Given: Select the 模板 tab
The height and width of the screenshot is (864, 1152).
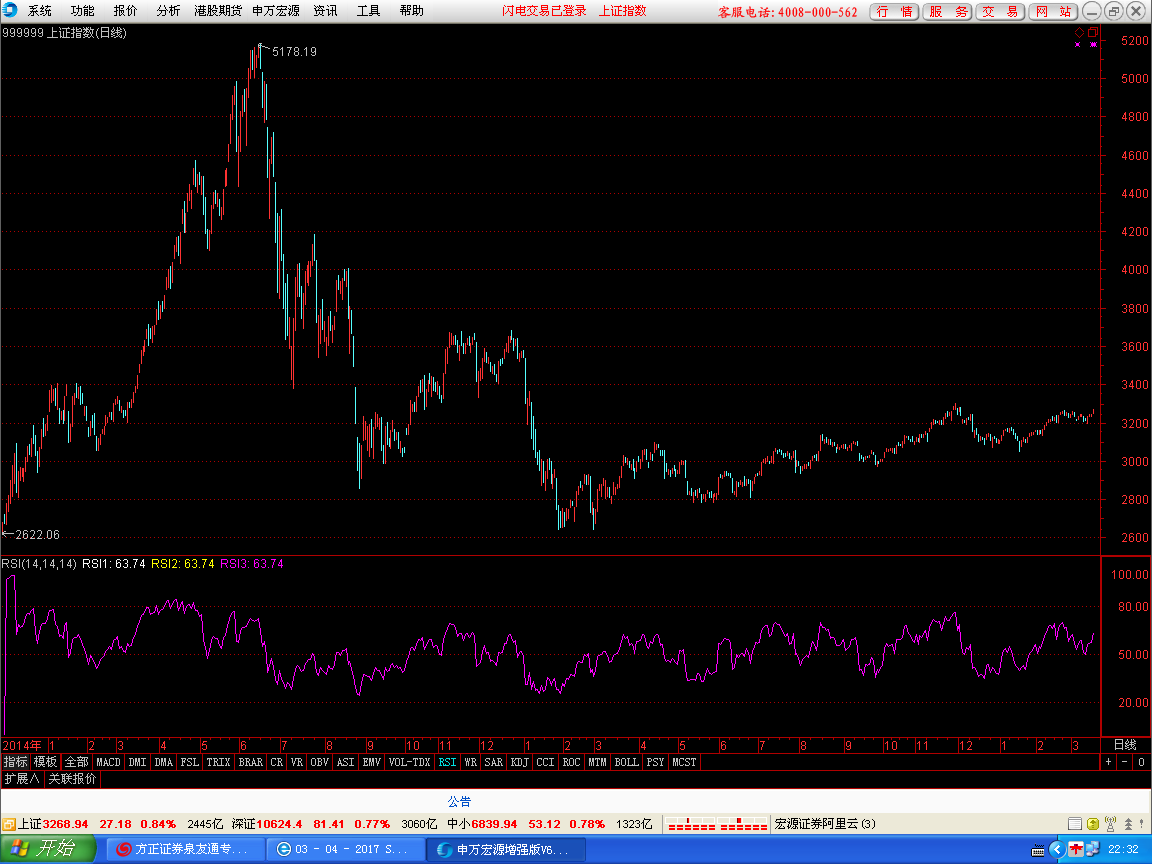Looking at the screenshot, I should [46, 762].
